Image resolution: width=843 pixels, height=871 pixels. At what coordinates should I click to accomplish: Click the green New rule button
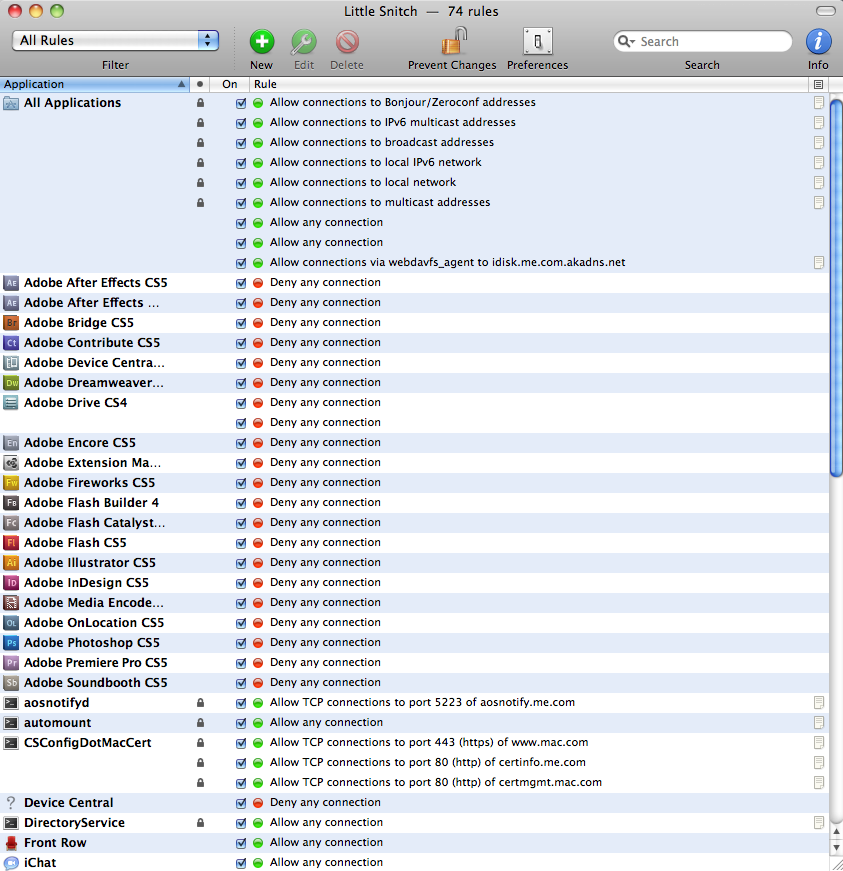click(x=262, y=42)
